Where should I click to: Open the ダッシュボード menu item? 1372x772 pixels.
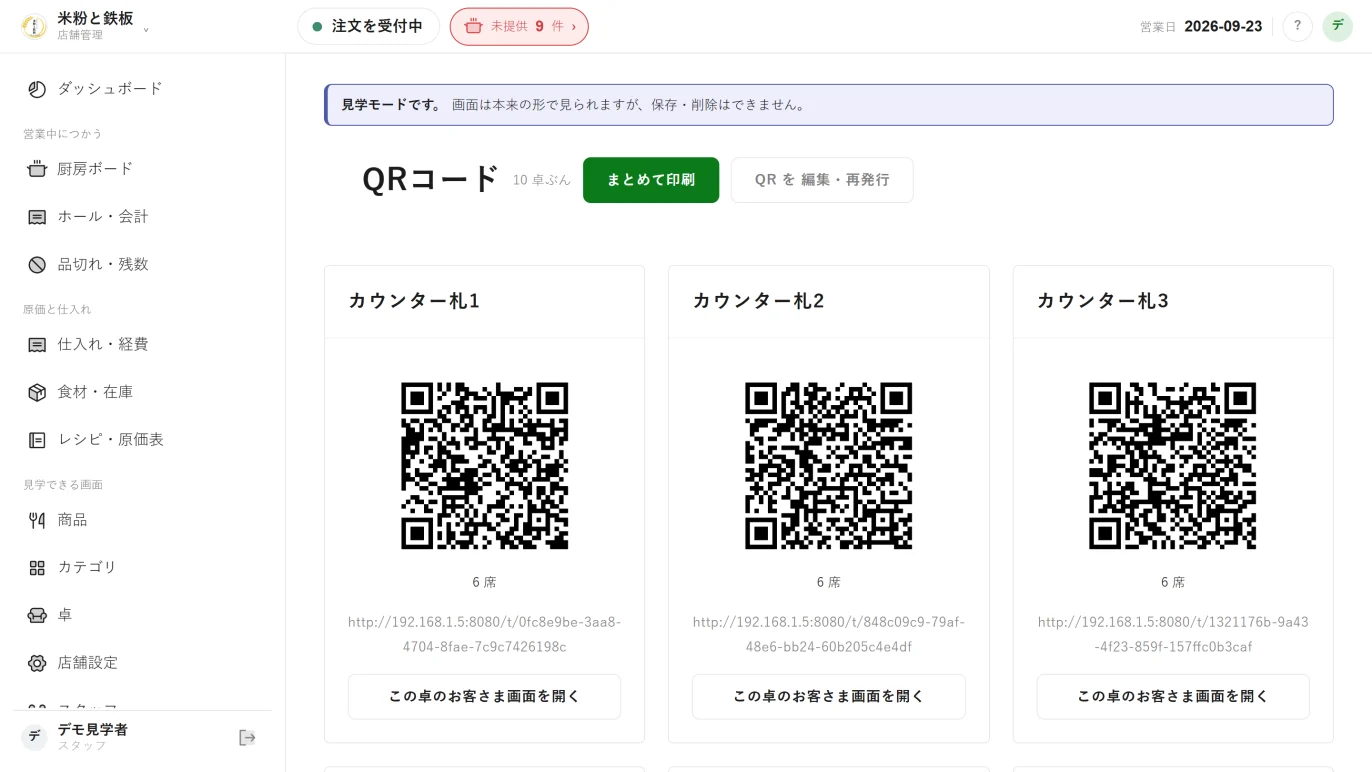point(142,89)
